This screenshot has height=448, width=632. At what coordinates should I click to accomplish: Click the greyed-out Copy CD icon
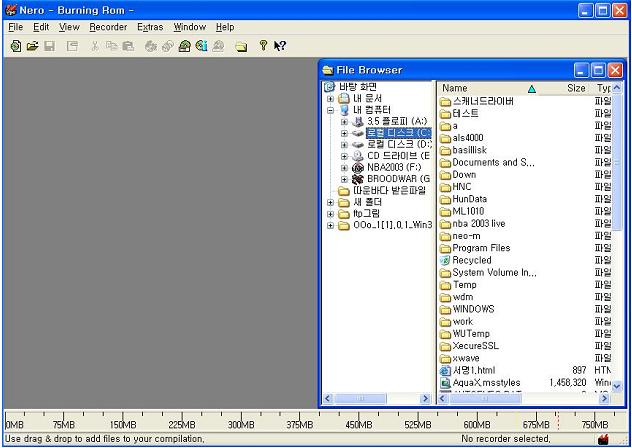pyautogui.click(x=167, y=46)
